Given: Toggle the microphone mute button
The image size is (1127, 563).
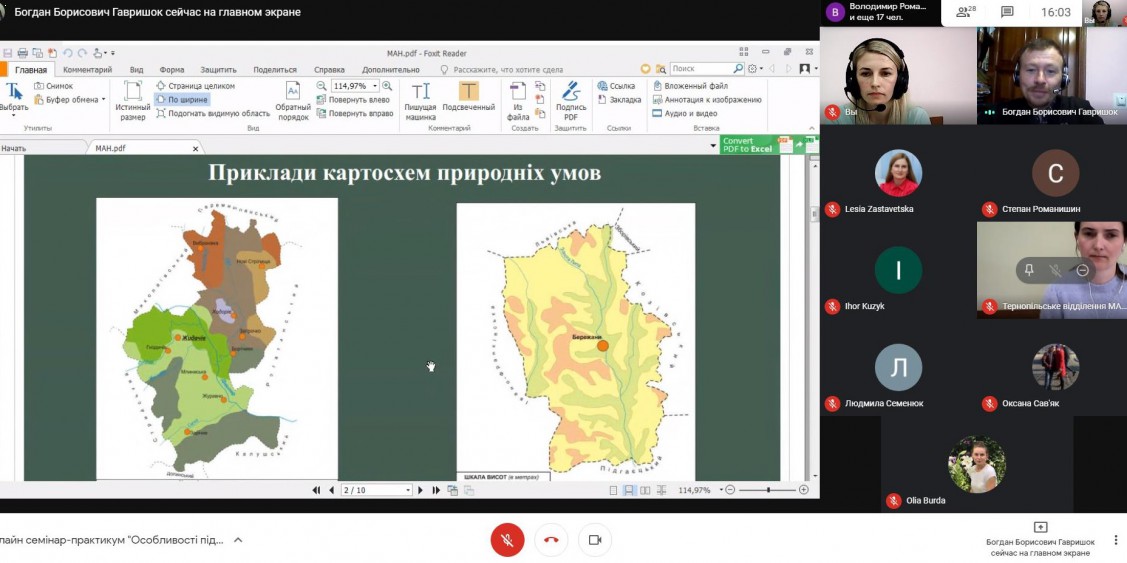Looking at the screenshot, I should click(x=507, y=540).
